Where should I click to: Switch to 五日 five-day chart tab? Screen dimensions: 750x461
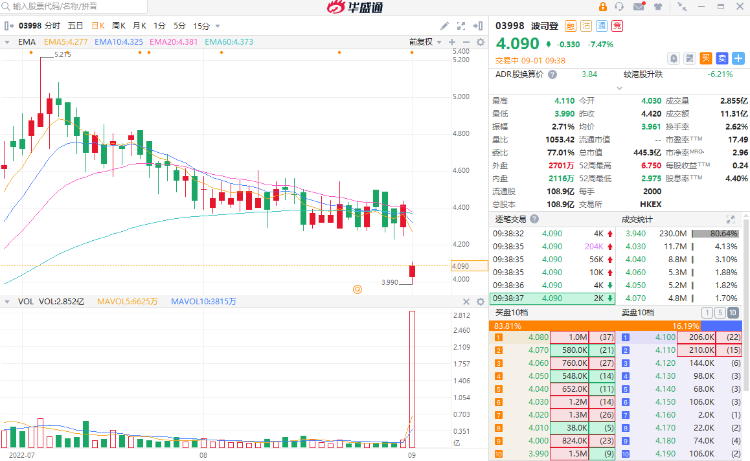pos(75,26)
